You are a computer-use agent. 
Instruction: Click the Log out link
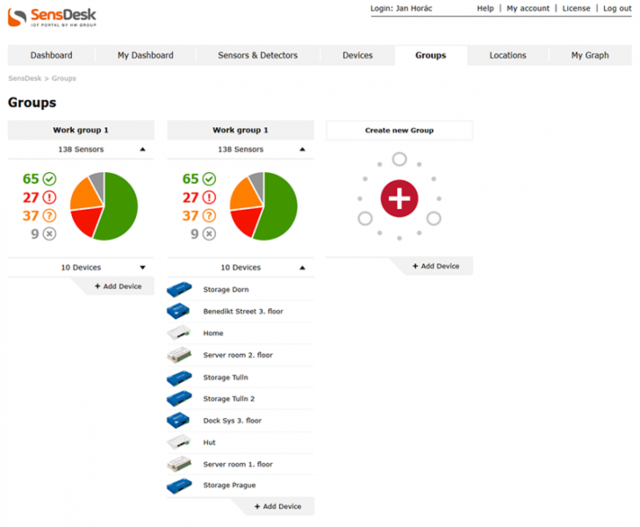pyautogui.click(x=616, y=8)
